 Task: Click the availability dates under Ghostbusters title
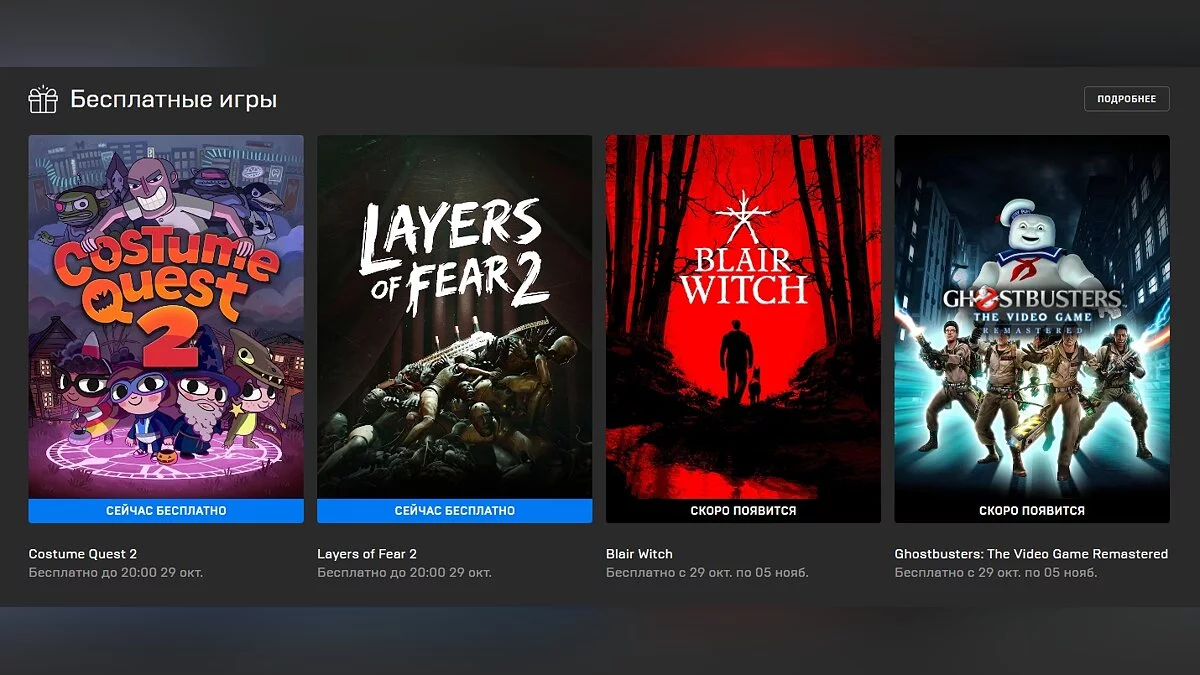pos(995,573)
